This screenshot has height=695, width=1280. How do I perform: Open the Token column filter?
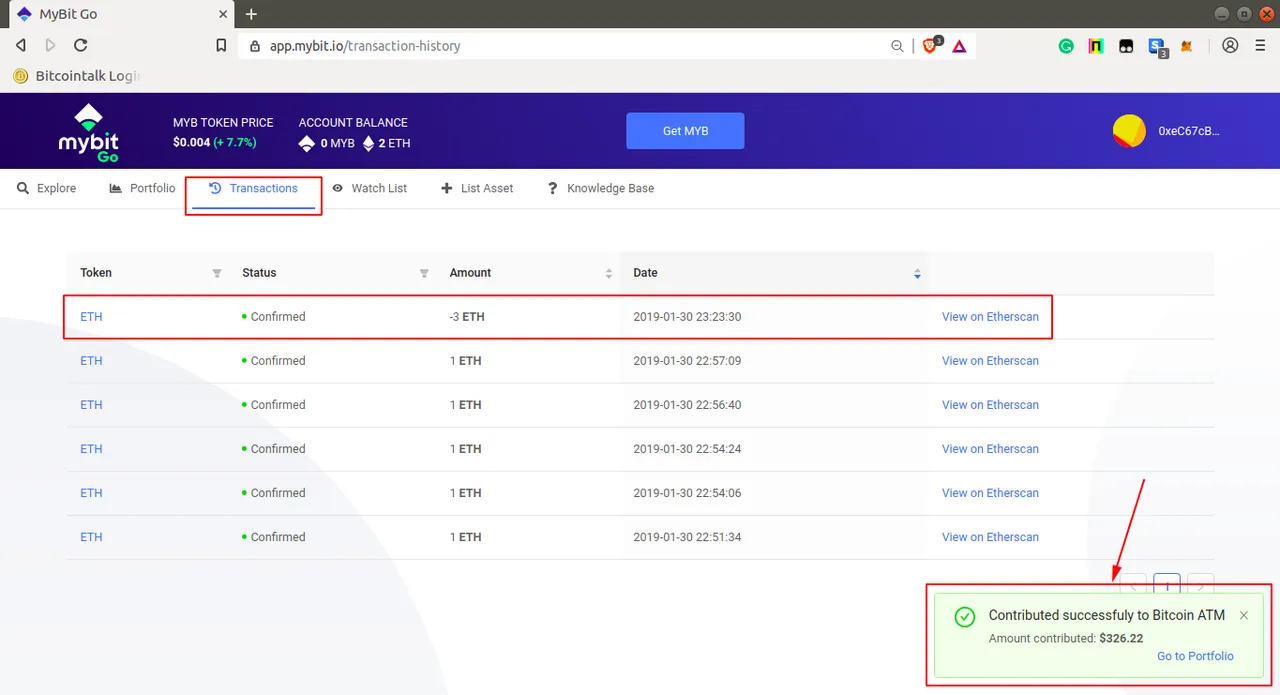tap(217, 273)
